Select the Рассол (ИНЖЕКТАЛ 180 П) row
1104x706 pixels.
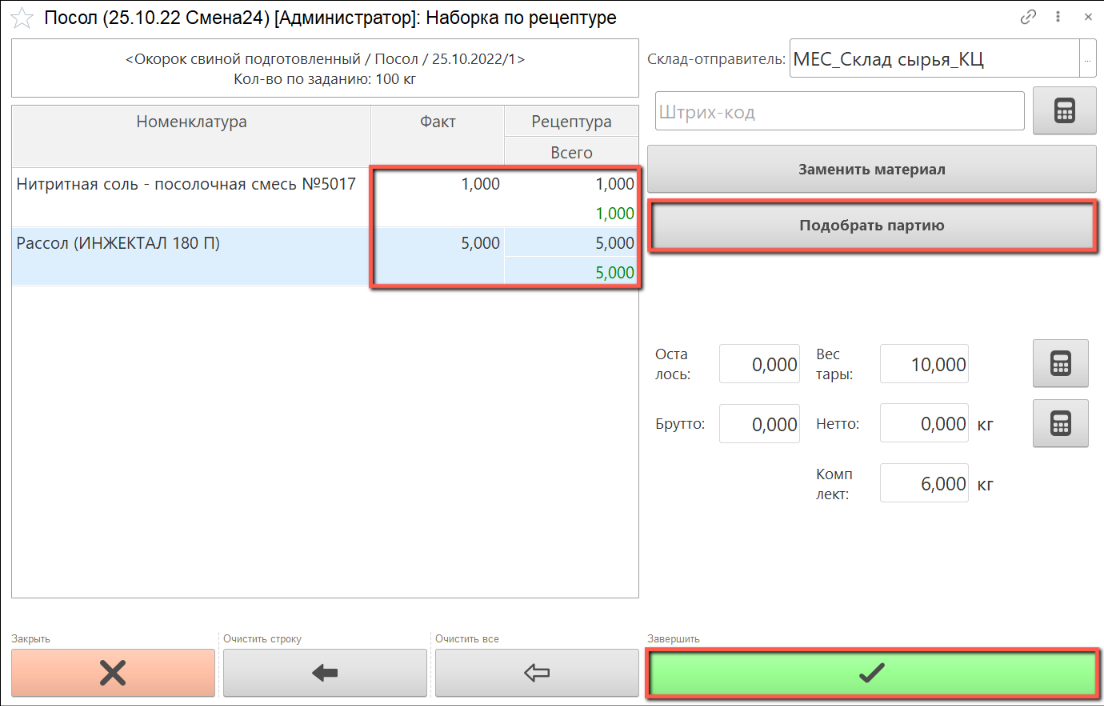click(x=186, y=243)
